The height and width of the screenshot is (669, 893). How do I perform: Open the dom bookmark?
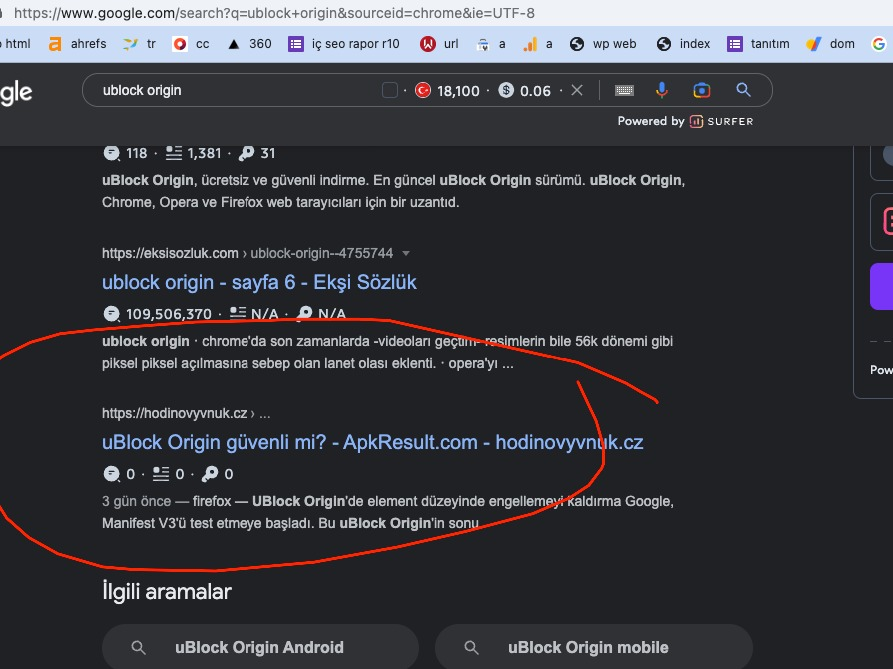830,44
